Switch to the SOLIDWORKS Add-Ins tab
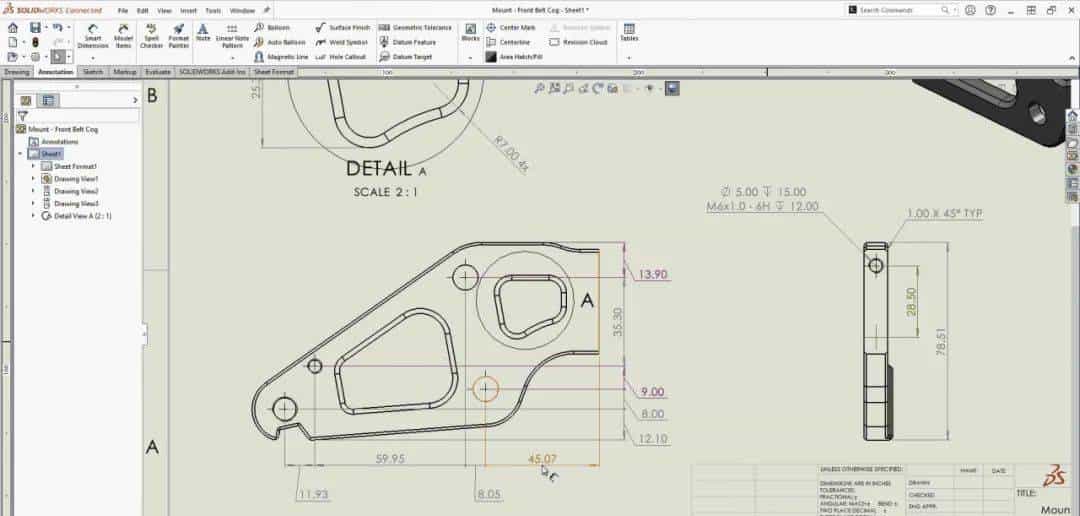Screen dimensions: 1080x516 212,72
